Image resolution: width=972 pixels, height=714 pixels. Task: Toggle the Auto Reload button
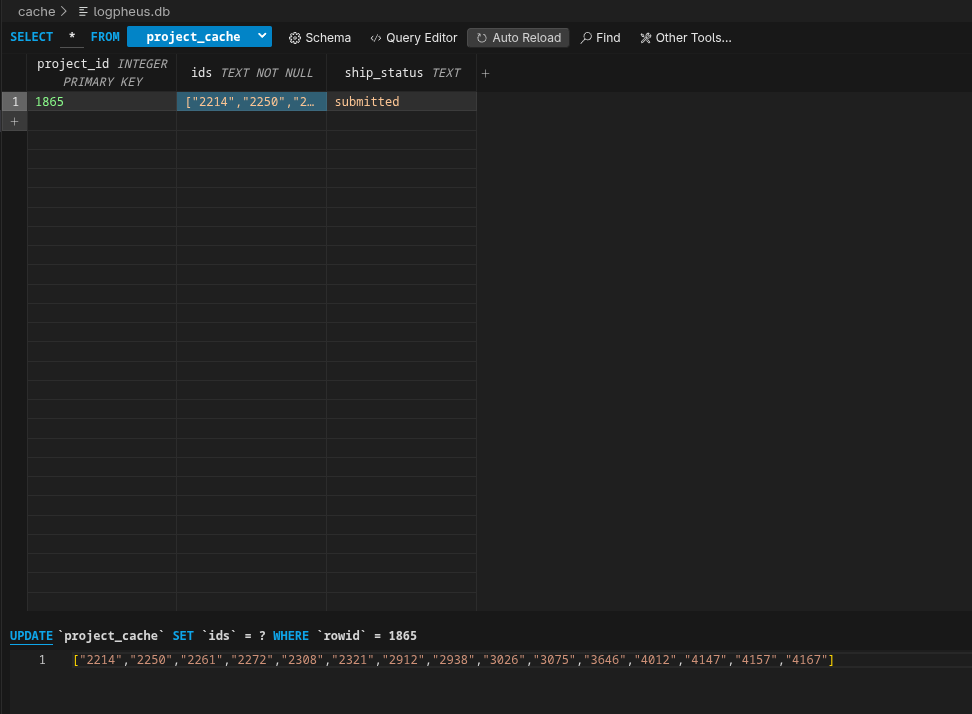pyautogui.click(x=518, y=38)
